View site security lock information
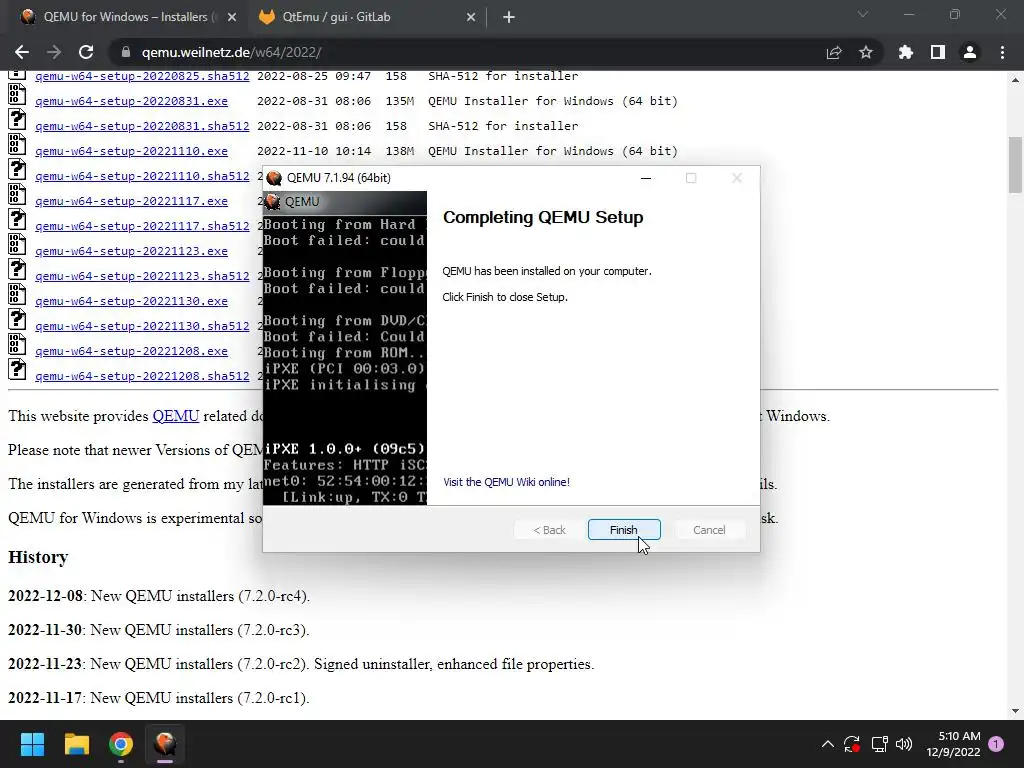 tap(127, 52)
